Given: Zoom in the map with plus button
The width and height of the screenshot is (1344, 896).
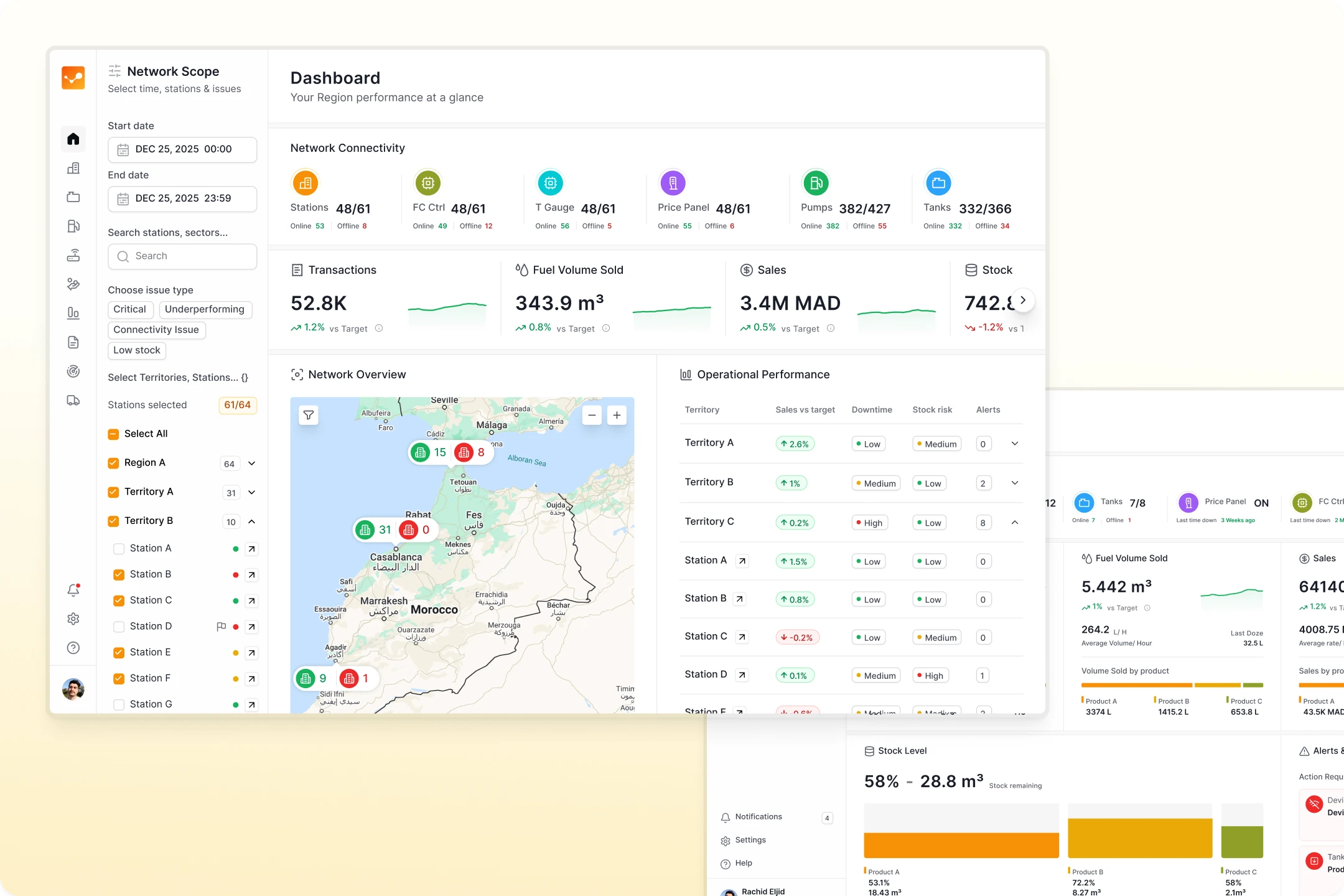Looking at the screenshot, I should pos(617,415).
